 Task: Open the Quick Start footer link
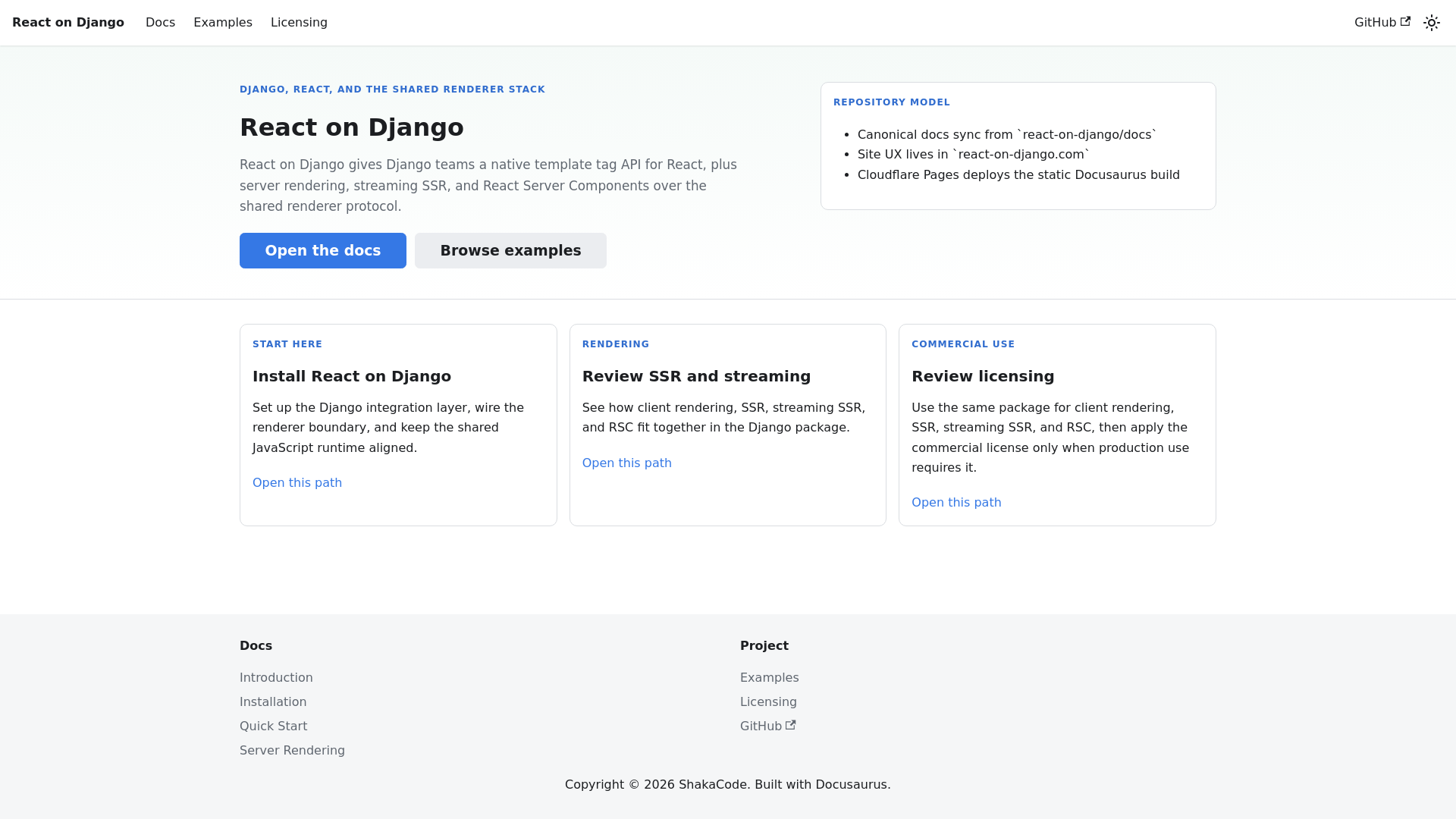tap(273, 726)
